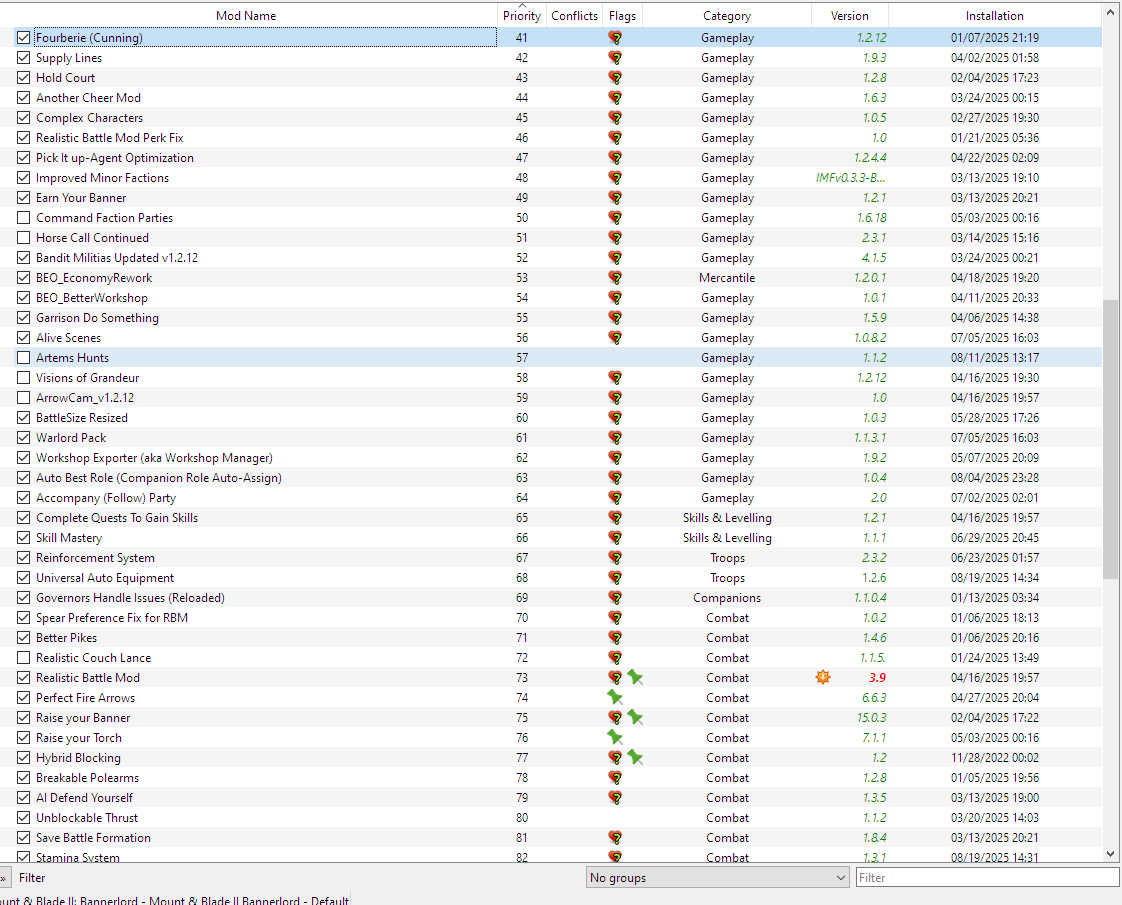Enable the Visions of Grandeur checkbox

[24, 378]
